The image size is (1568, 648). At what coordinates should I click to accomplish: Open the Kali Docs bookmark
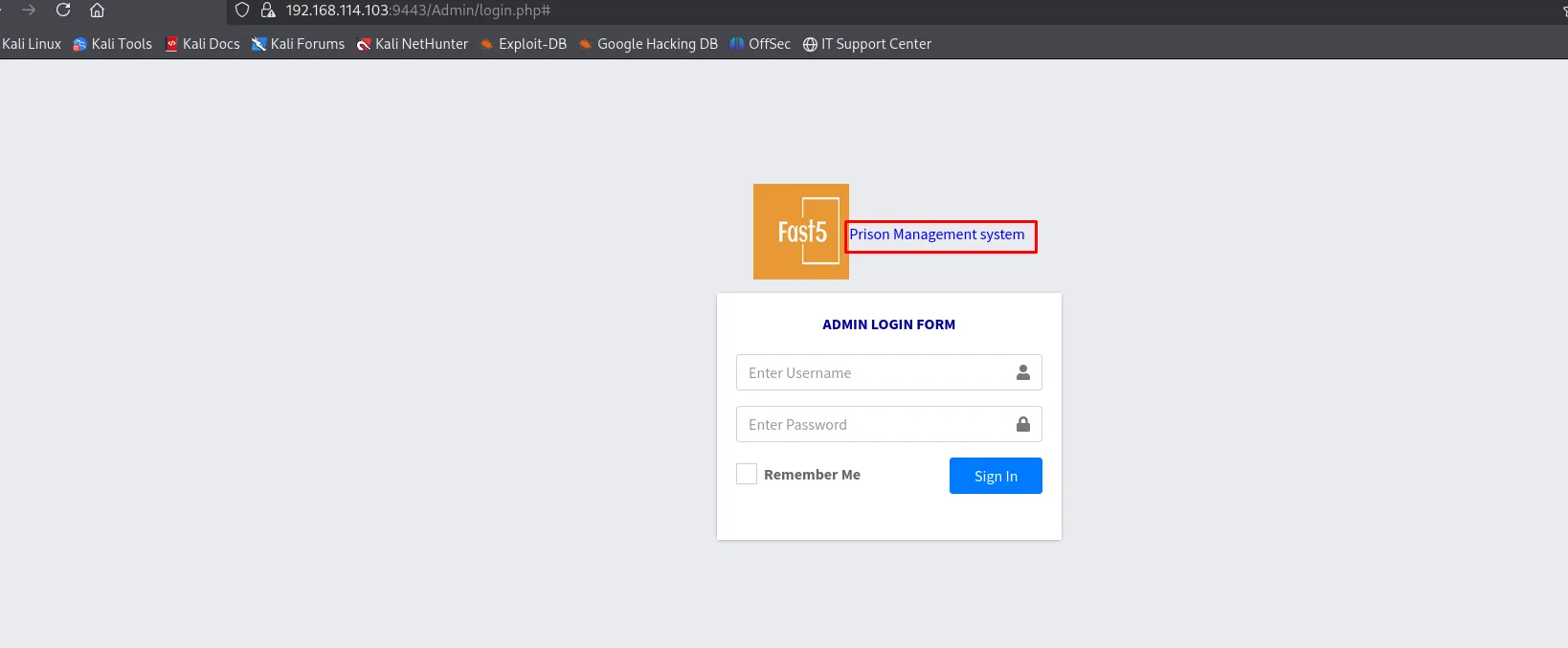pyautogui.click(x=202, y=44)
